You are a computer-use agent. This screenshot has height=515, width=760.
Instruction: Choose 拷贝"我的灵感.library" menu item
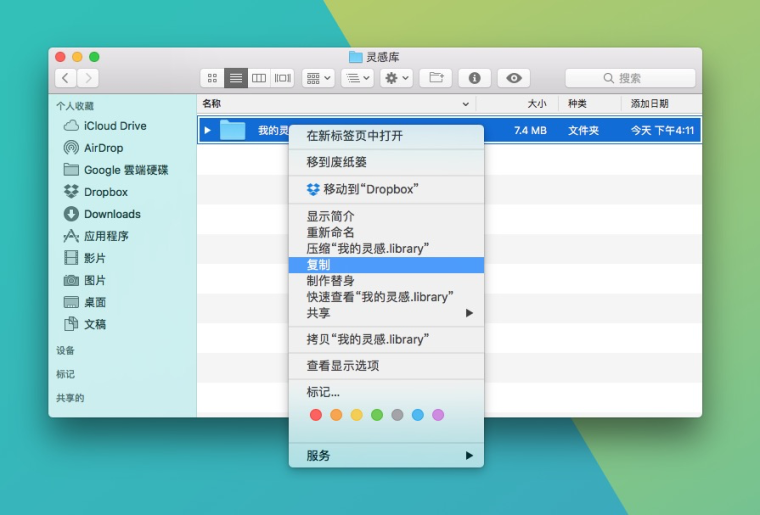(x=386, y=340)
